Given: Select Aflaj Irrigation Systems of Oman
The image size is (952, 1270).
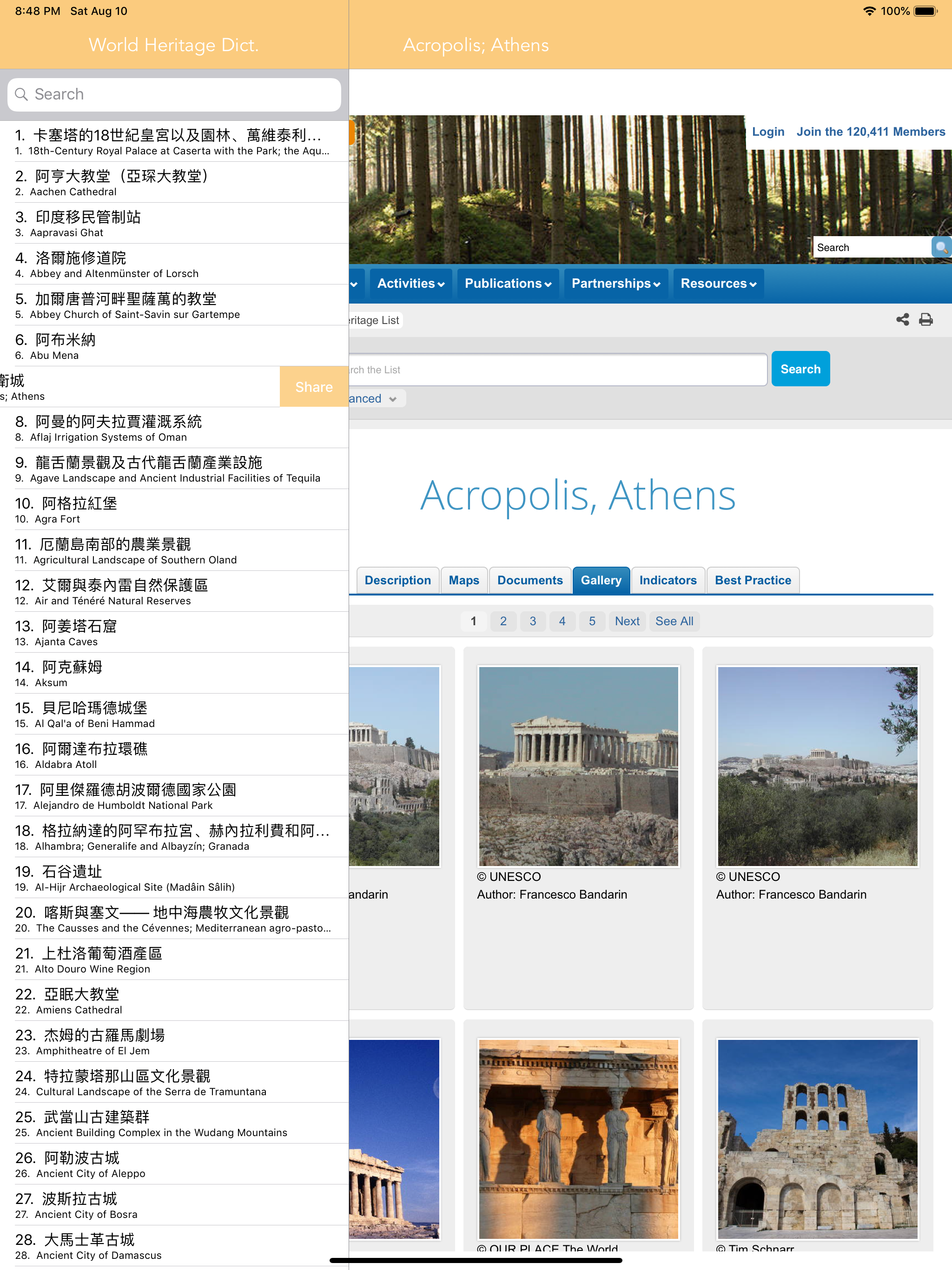Looking at the screenshot, I should tap(174, 428).
